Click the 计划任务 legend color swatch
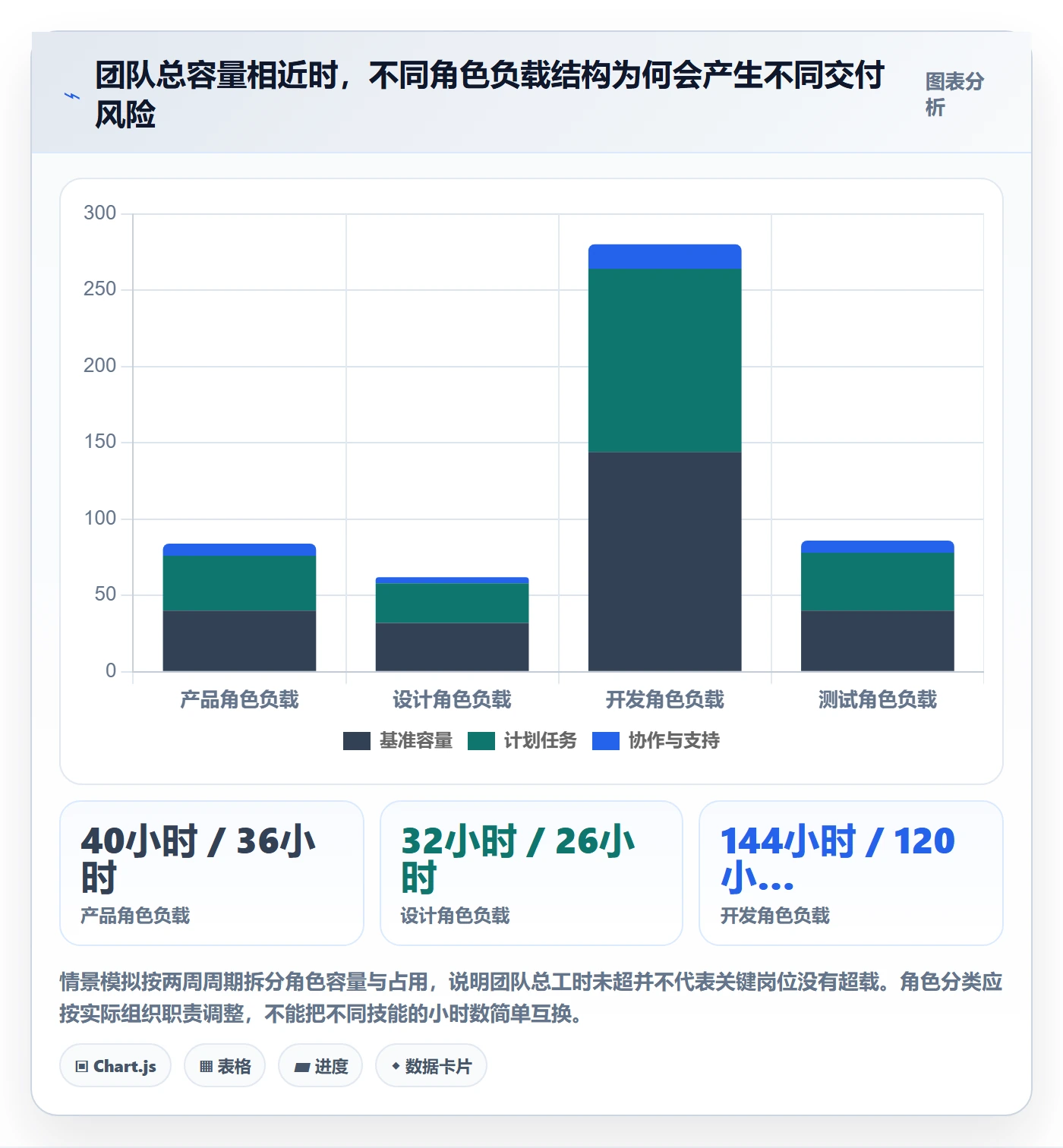Screen dimensions: 1063x1148 [481, 740]
